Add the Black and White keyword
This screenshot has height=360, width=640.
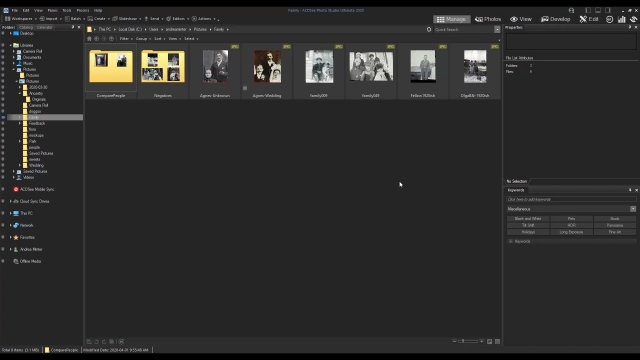528,219
